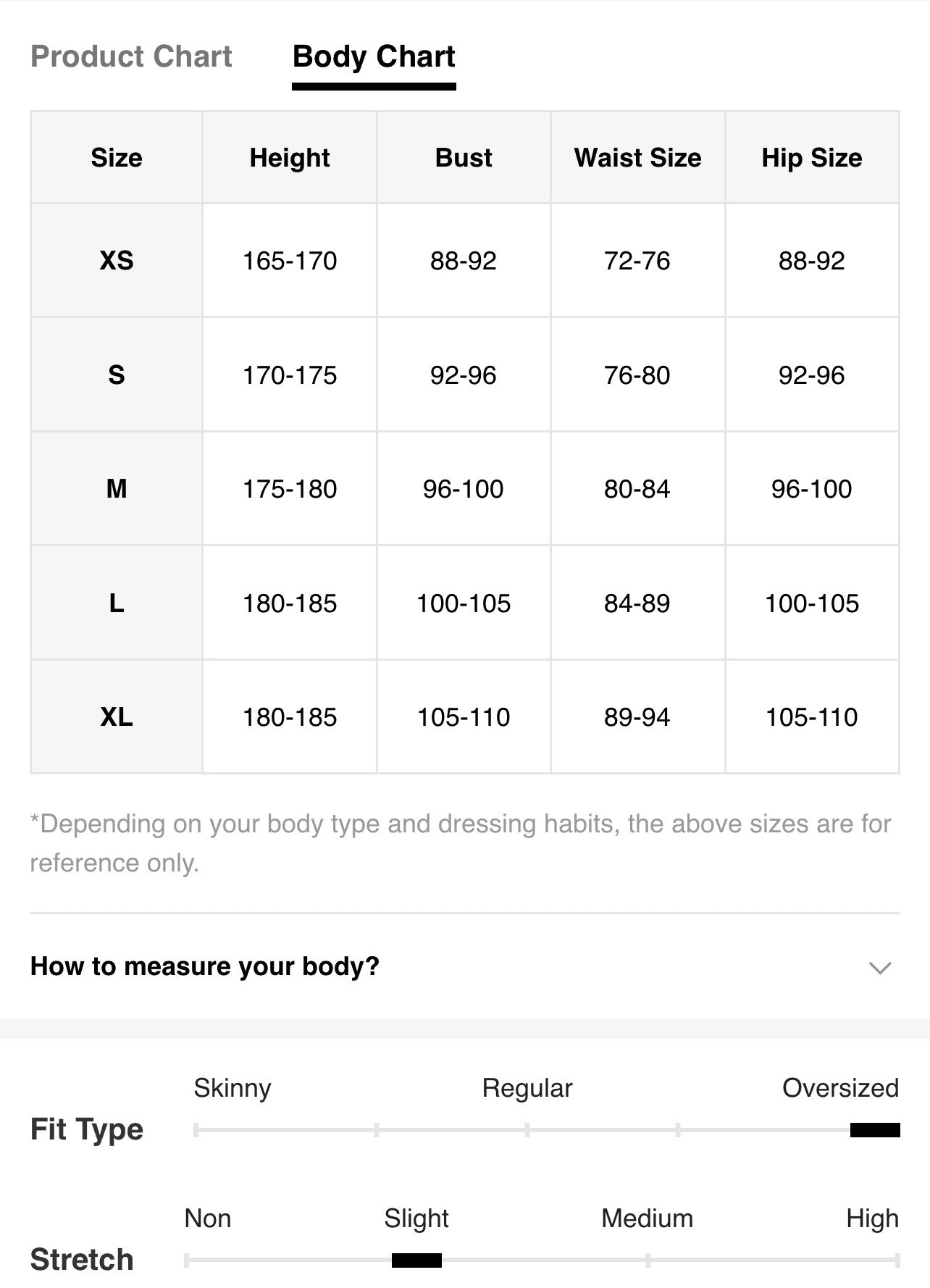The width and height of the screenshot is (930, 1288).
Task: Expand the measure your body chevron
Action: pos(879,968)
